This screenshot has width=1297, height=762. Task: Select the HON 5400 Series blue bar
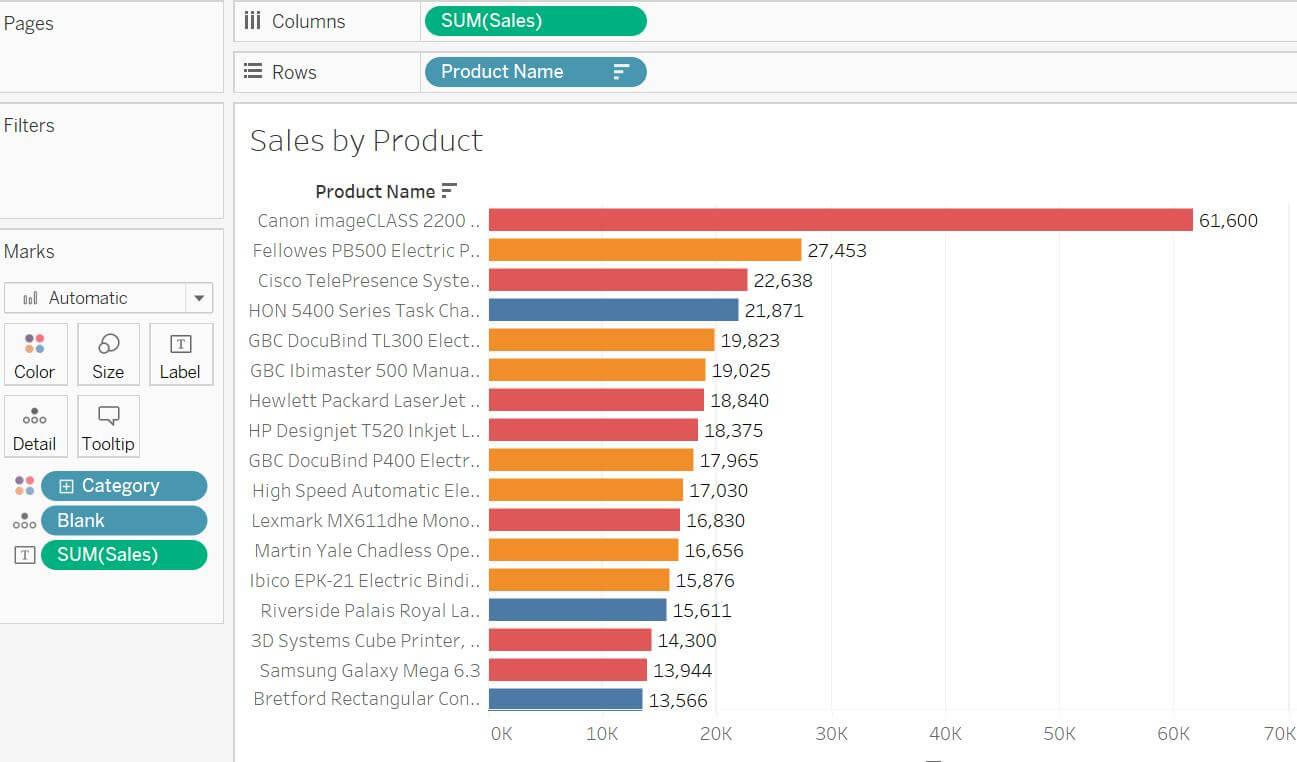point(614,310)
